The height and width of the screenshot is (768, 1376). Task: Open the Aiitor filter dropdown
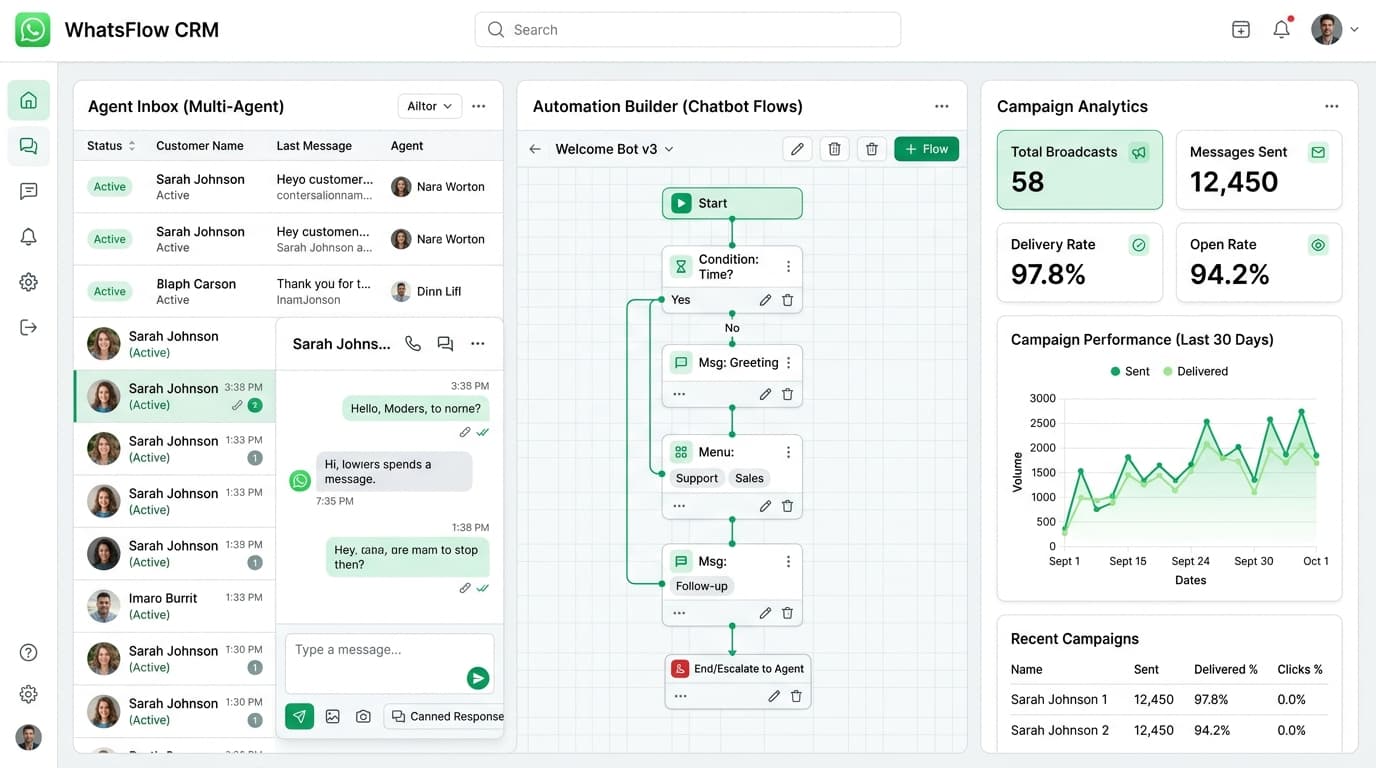(429, 106)
